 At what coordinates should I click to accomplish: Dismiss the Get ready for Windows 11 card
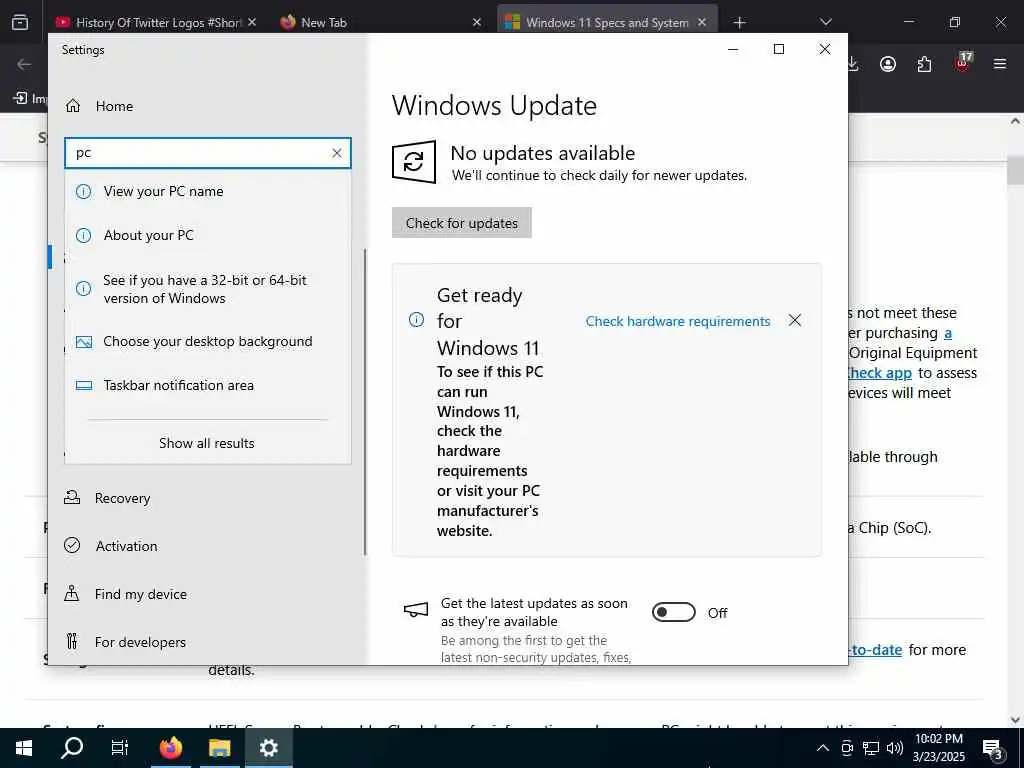point(794,320)
